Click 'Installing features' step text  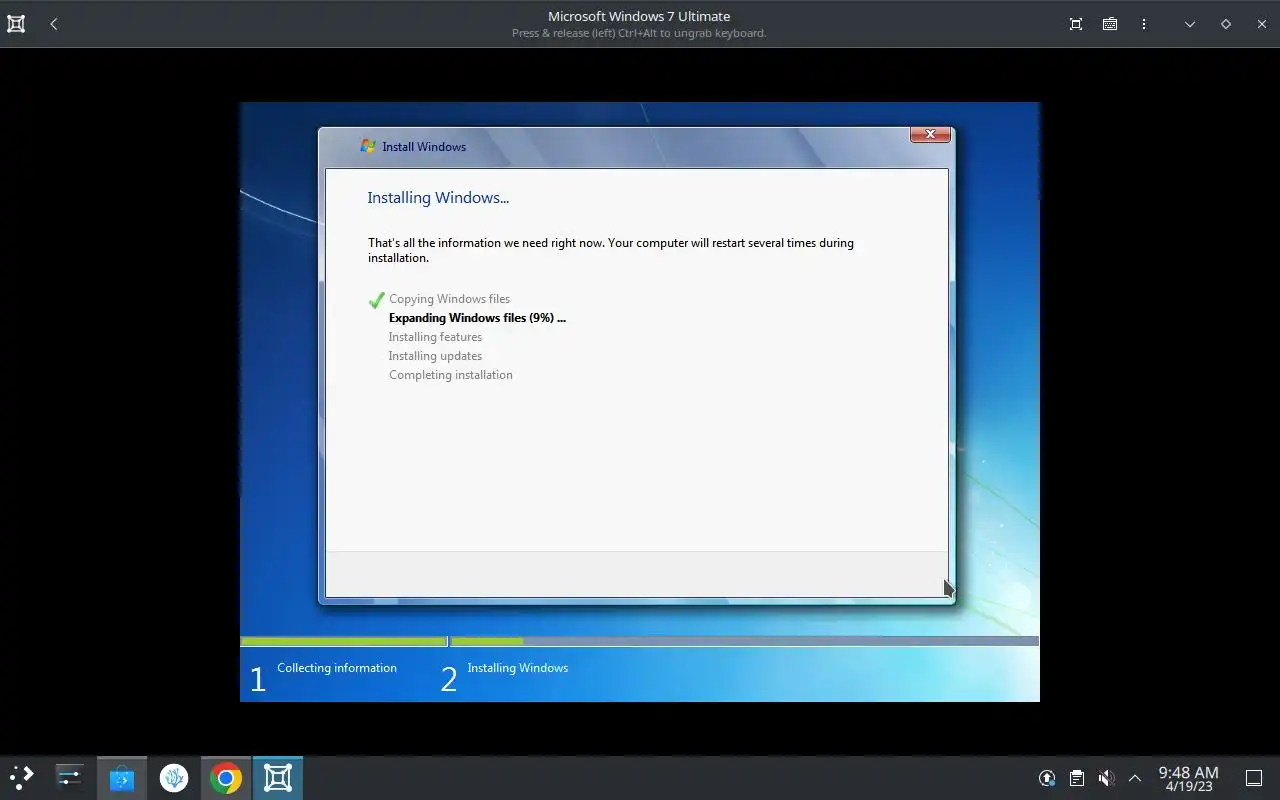click(x=435, y=337)
